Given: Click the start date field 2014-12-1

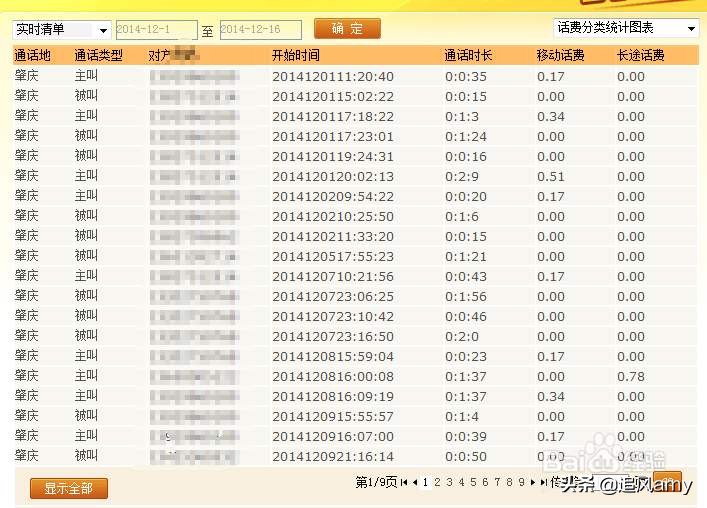Looking at the screenshot, I should 156,30.
